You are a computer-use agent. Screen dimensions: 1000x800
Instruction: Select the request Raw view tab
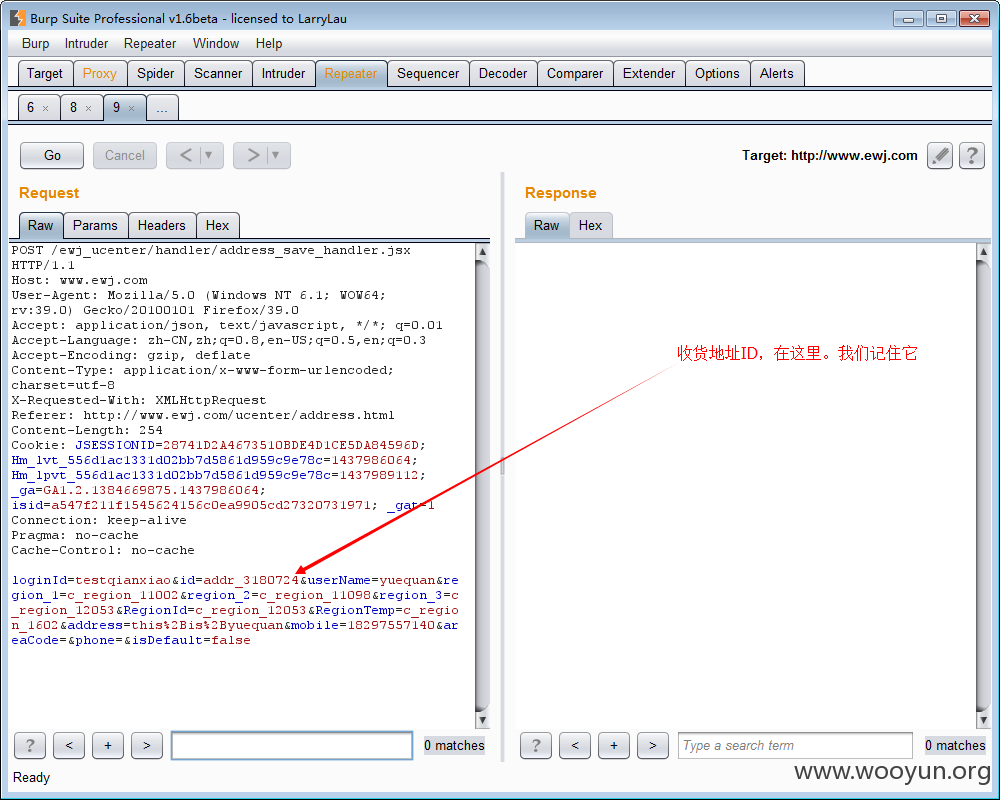[x=40, y=225]
